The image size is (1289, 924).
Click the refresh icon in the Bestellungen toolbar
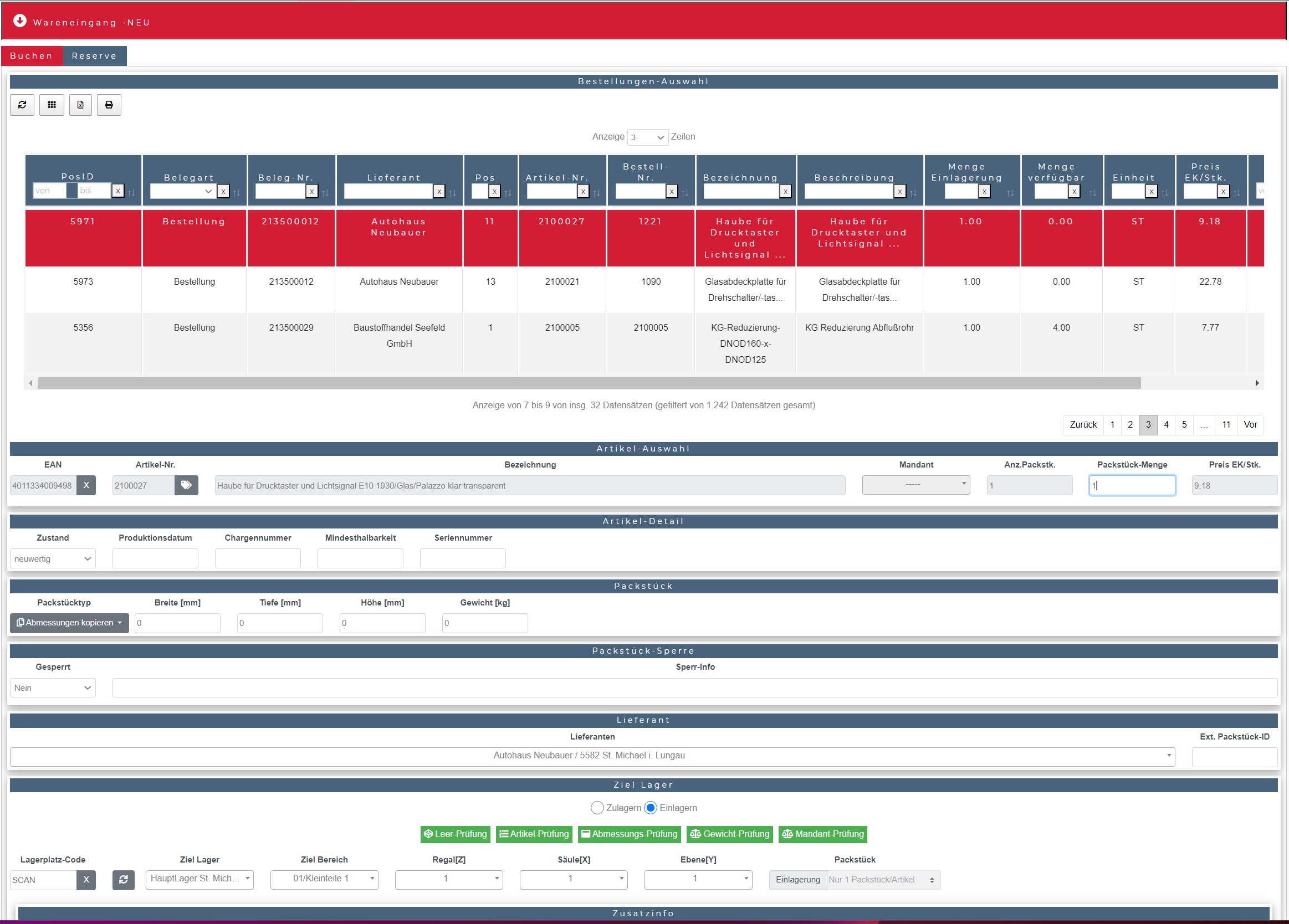click(22, 105)
